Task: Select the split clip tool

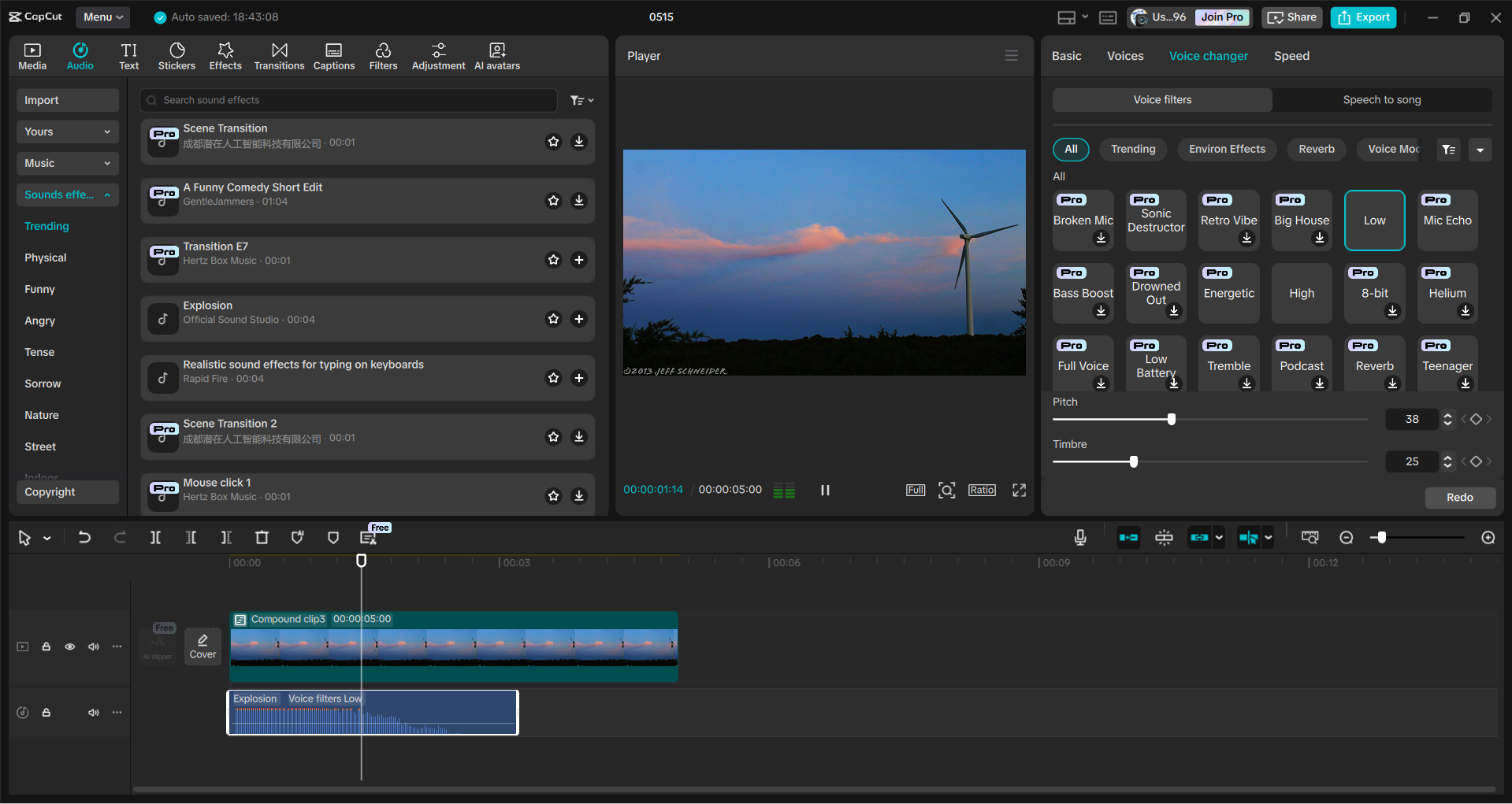Action: pos(155,537)
